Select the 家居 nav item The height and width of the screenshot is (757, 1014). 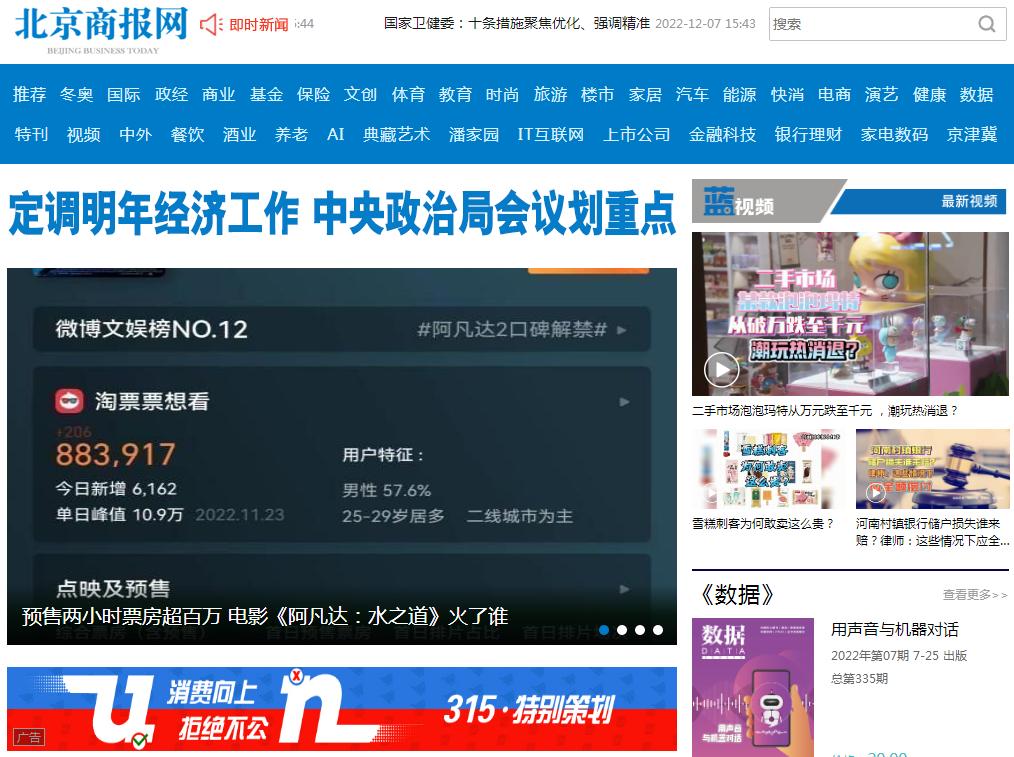(x=645, y=94)
